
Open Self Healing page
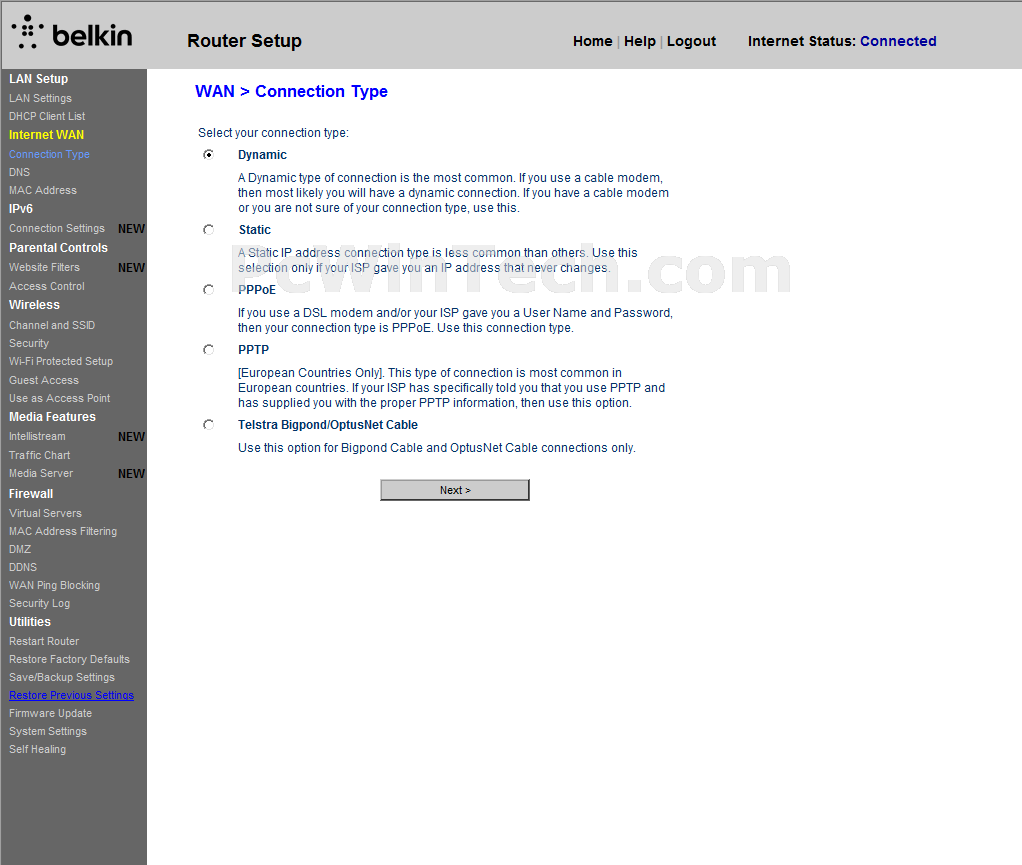coord(37,750)
